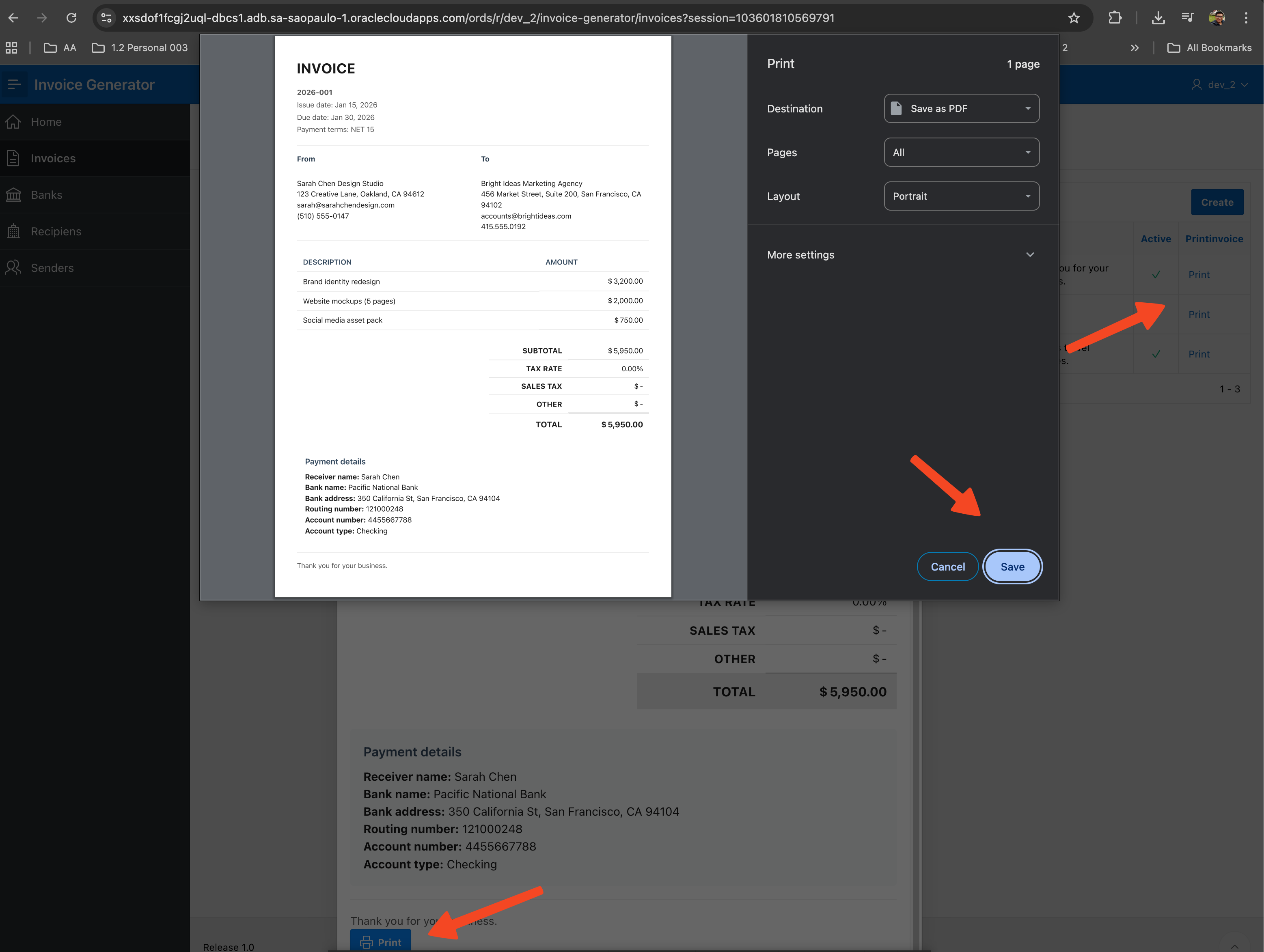The width and height of the screenshot is (1264, 952).
Task: Go to Home via the sidebar icon
Action: 46,122
